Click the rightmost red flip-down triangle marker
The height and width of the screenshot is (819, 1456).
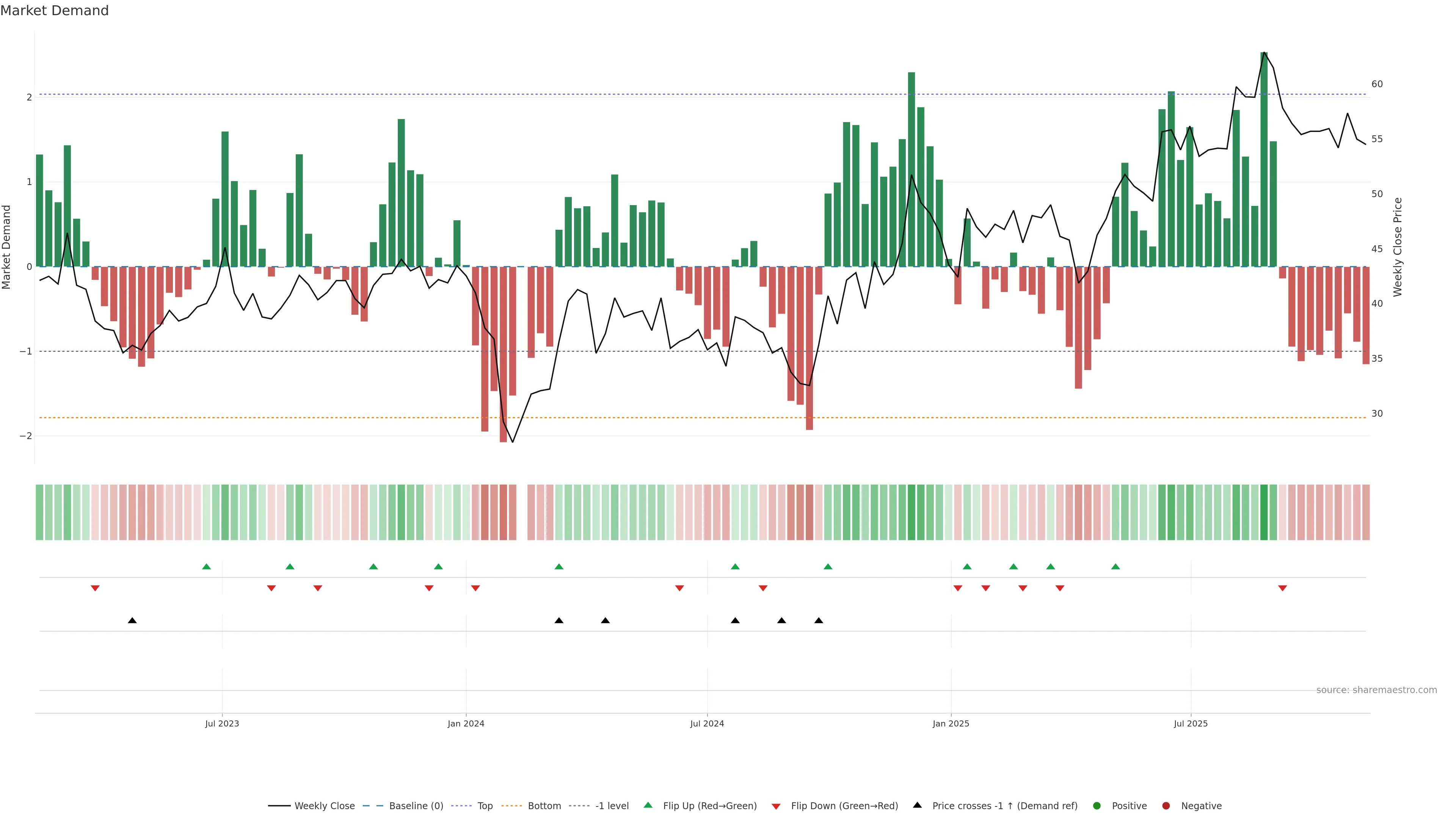pyautogui.click(x=1282, y=588)
